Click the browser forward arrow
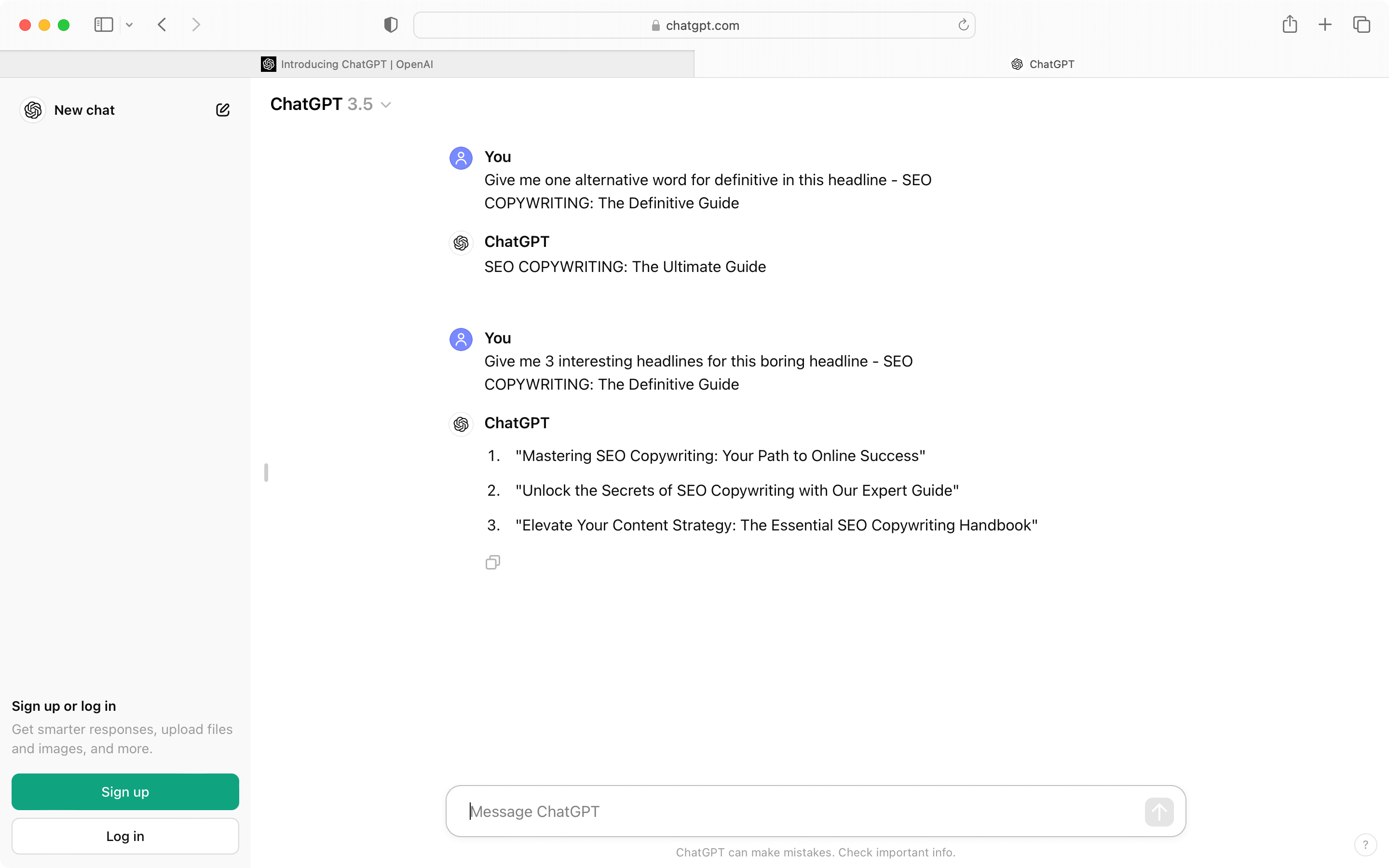This screenshot has width=1389, height=868. click(x=196, y=25)
